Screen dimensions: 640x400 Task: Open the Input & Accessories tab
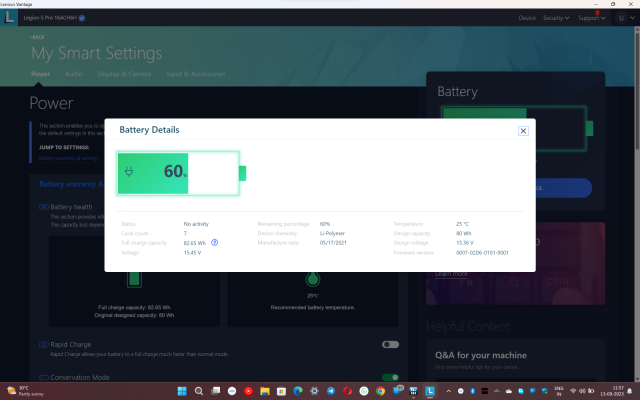click(195, 74)
